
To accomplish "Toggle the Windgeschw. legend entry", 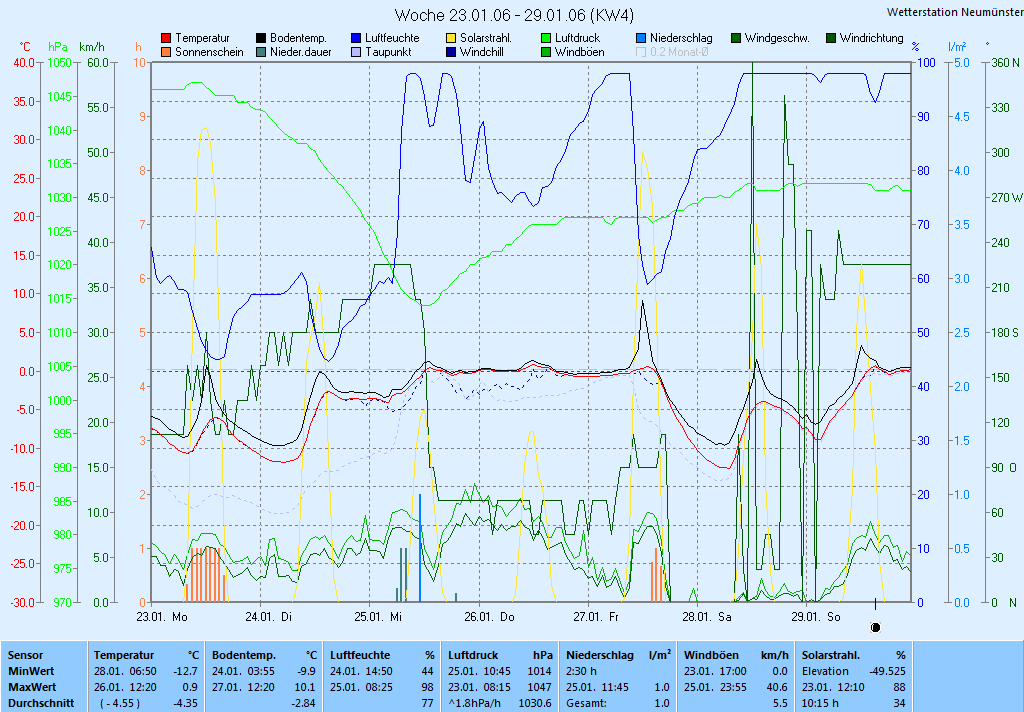I will [770, 38].
